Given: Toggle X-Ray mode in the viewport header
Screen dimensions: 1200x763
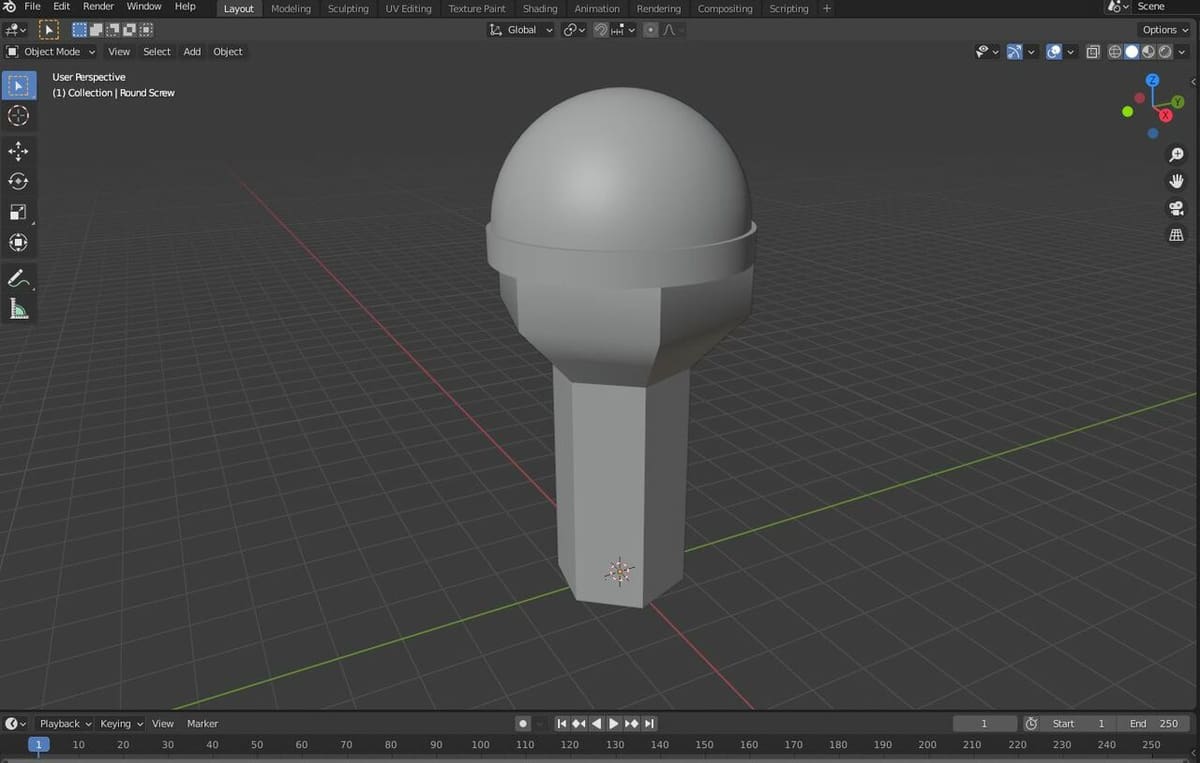Looking at the screenshot, I should point(1093,52).
